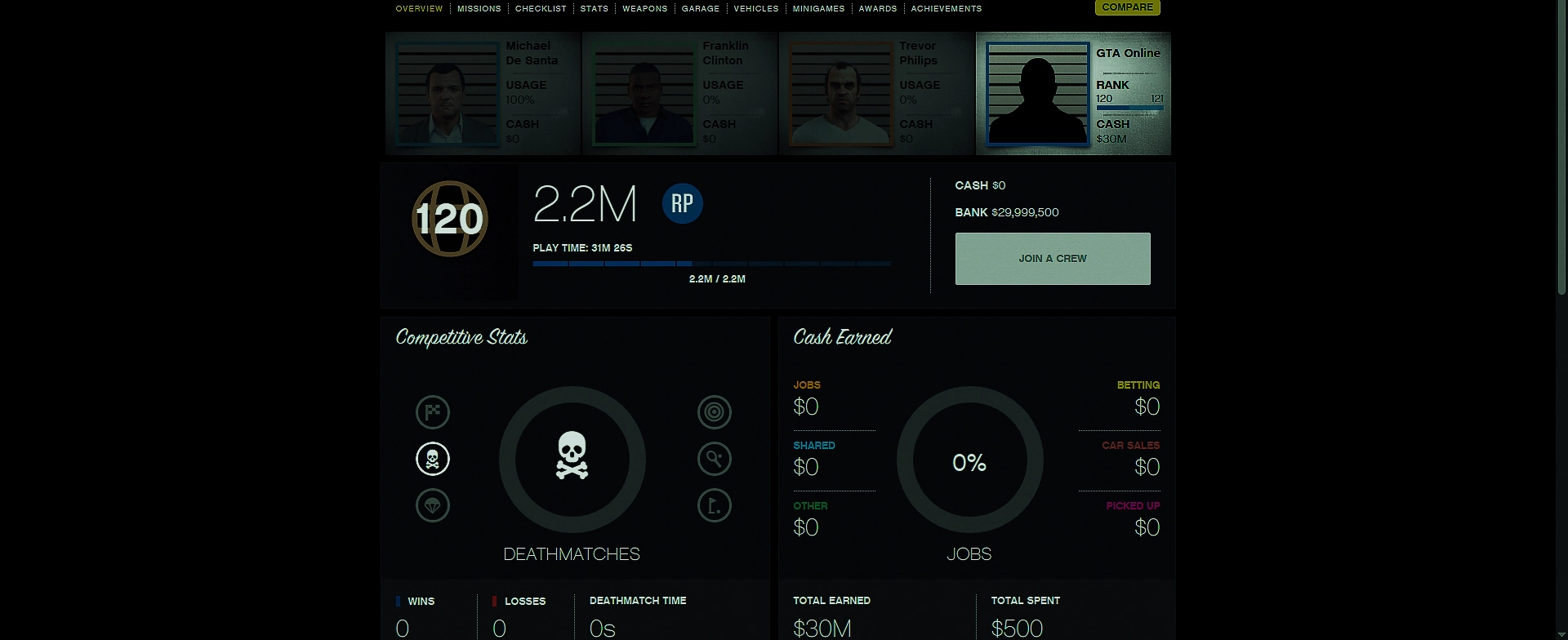
Task: Click the Shared cash earned value
Action: (806, 467)
